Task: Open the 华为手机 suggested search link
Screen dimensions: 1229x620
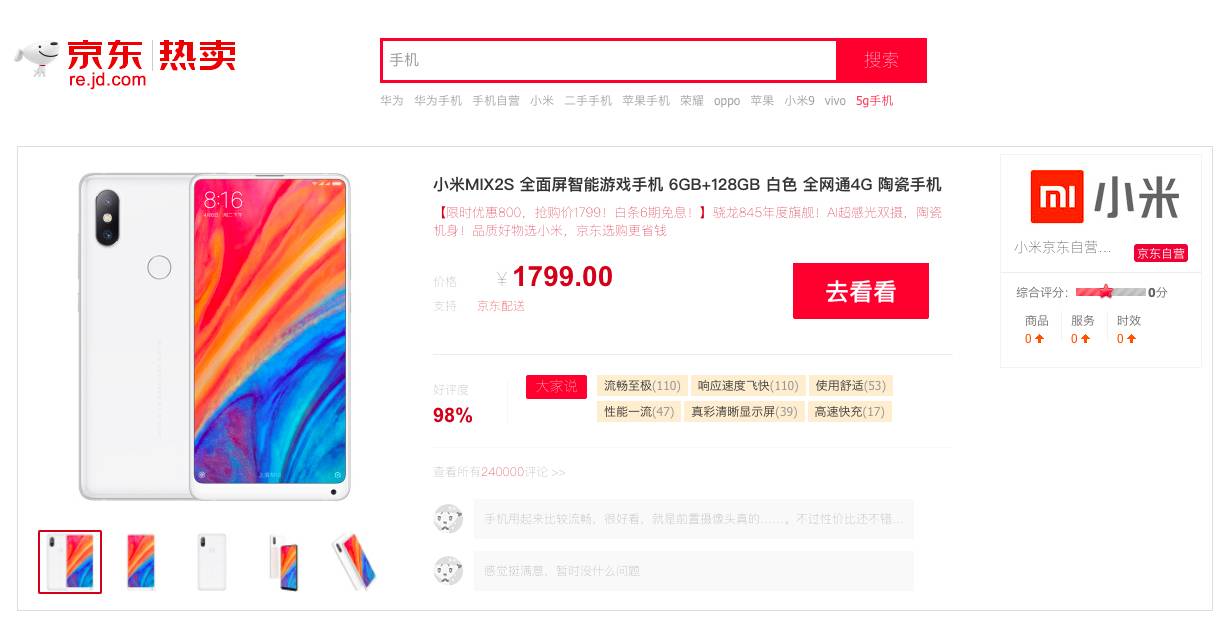Action: (x=438, y=101)
